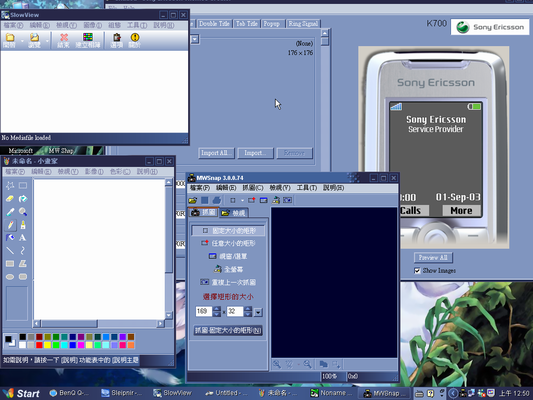The width and height of the screenshot is (533, 400).
Task: Open the File menu in SlowView
Action: (x=13, y=25)
